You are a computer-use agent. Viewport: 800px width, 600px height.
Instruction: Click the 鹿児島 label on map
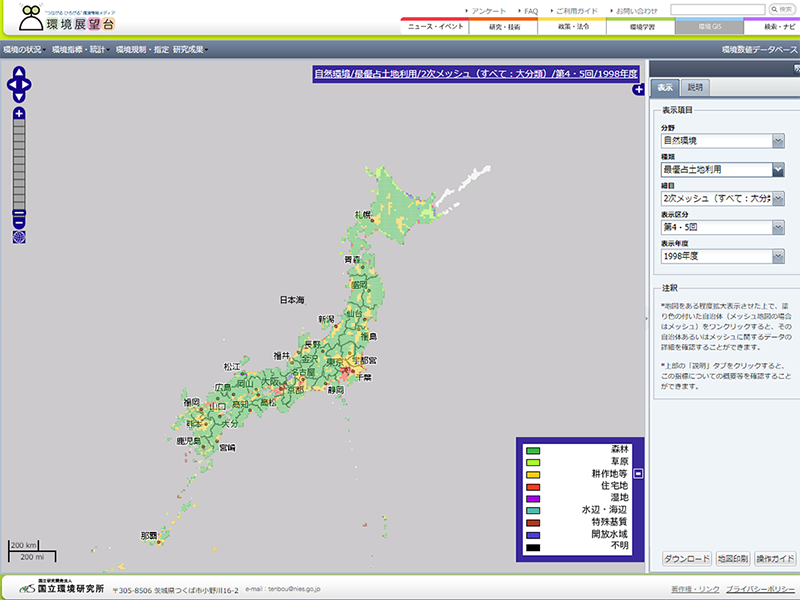click(189, 441)
